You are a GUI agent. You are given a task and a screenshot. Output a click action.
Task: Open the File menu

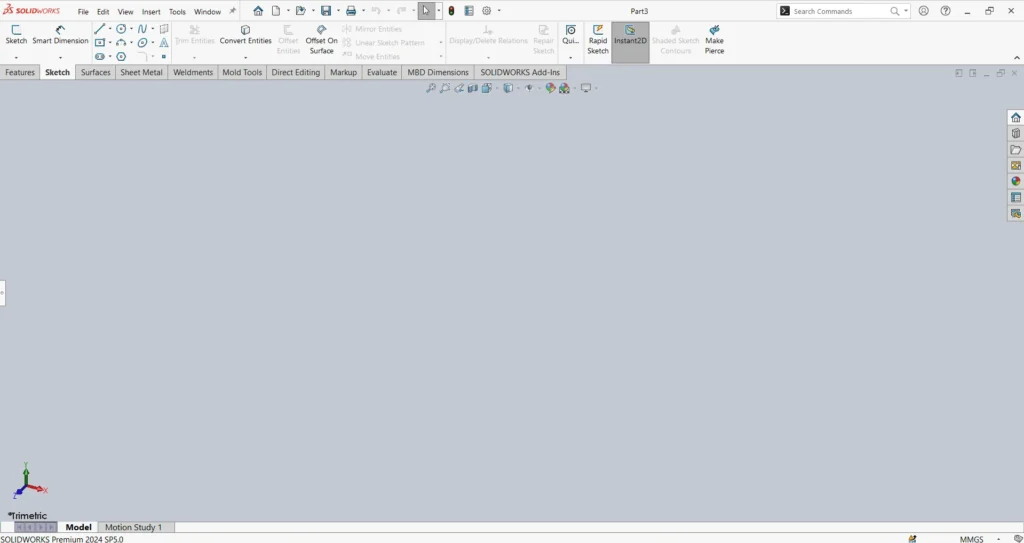tap(83, 12)
